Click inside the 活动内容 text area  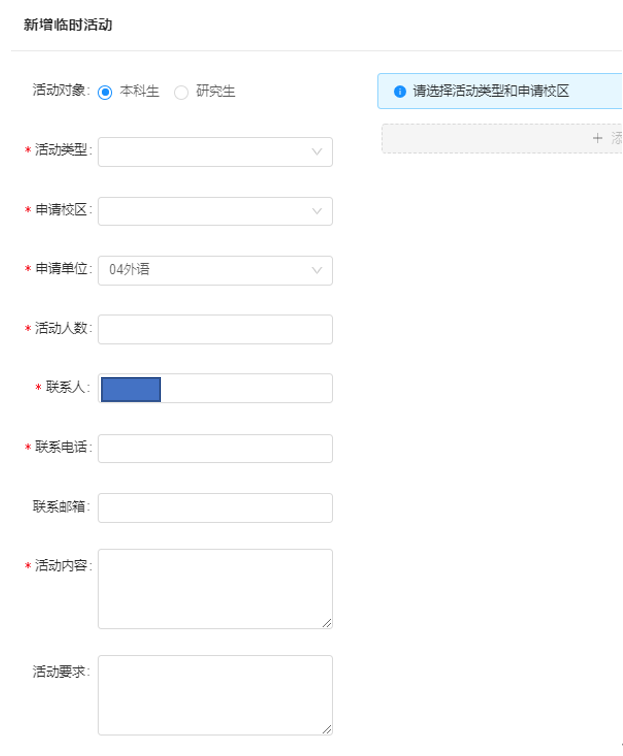point(215,588)
